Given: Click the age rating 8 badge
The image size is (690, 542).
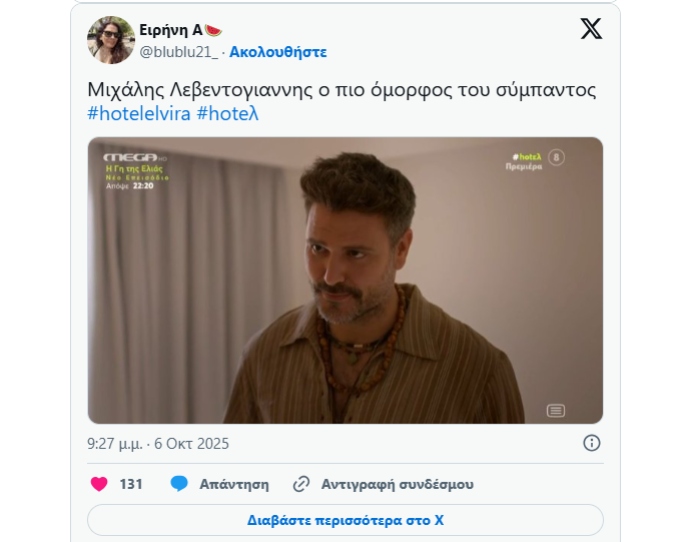Looking at the screenshot, I should [556, 157].
